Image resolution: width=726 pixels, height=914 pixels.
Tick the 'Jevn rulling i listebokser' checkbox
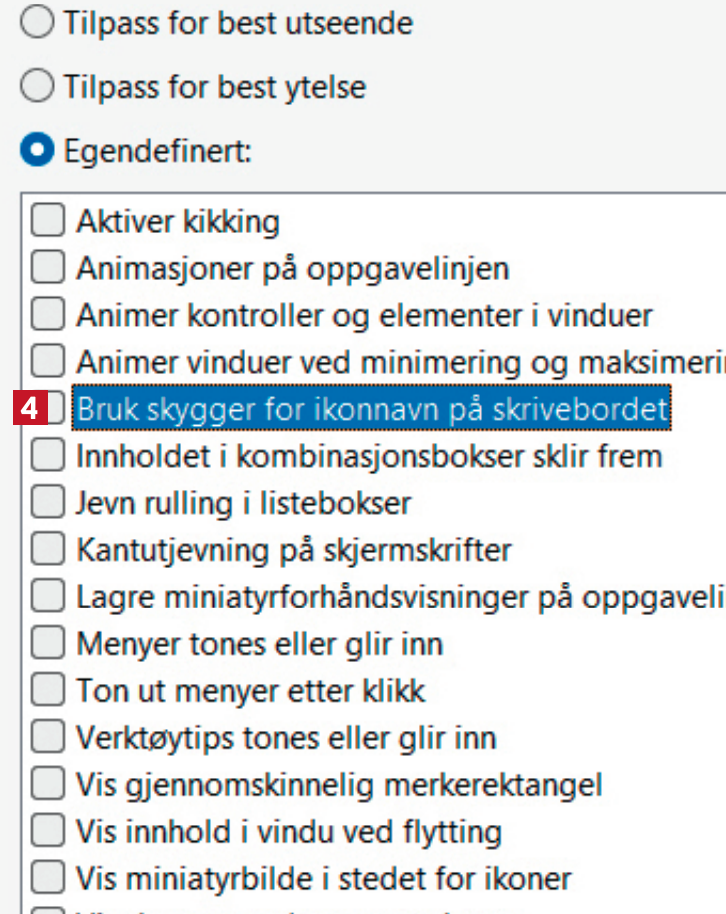47,502
